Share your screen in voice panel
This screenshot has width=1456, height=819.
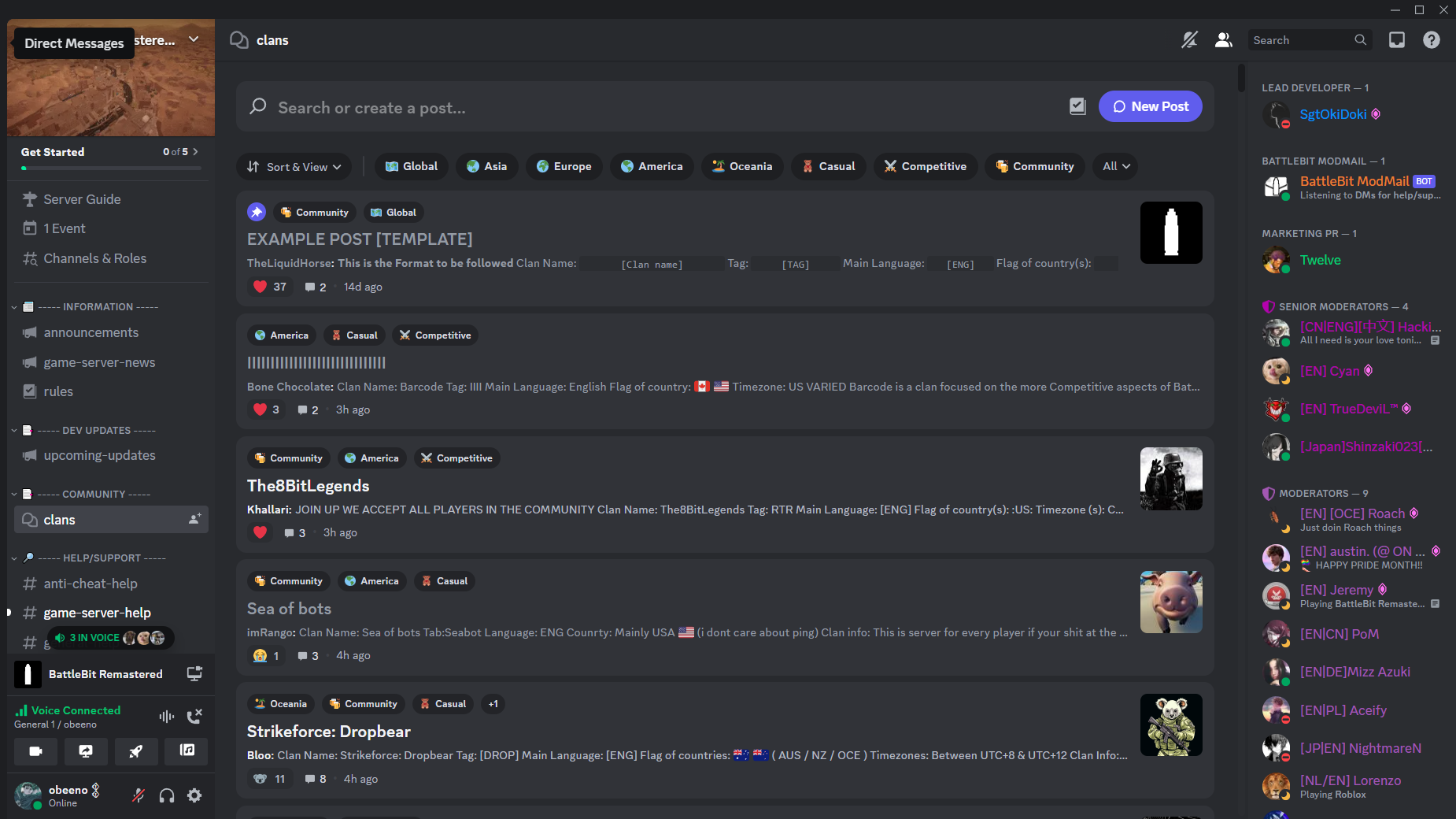tap(86, 751)
